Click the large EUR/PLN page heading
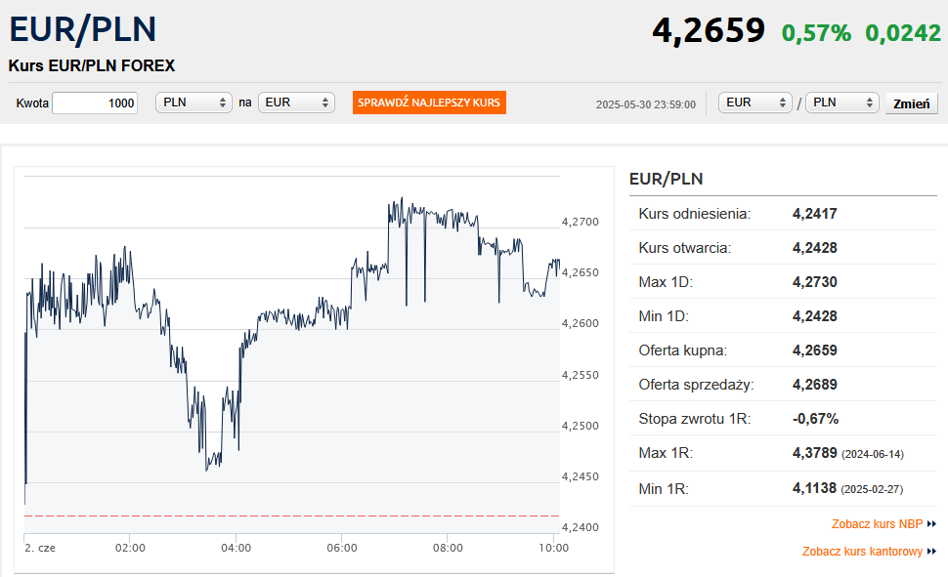This screenshot has height=577, width=948. coord(83,29)
